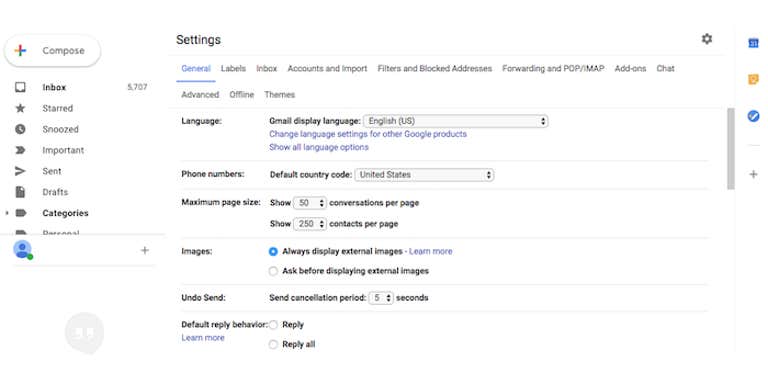This screenshot has height=384, width=768.
Task: Switch to the Labels settings tab
Action: [x=233, y=69]
